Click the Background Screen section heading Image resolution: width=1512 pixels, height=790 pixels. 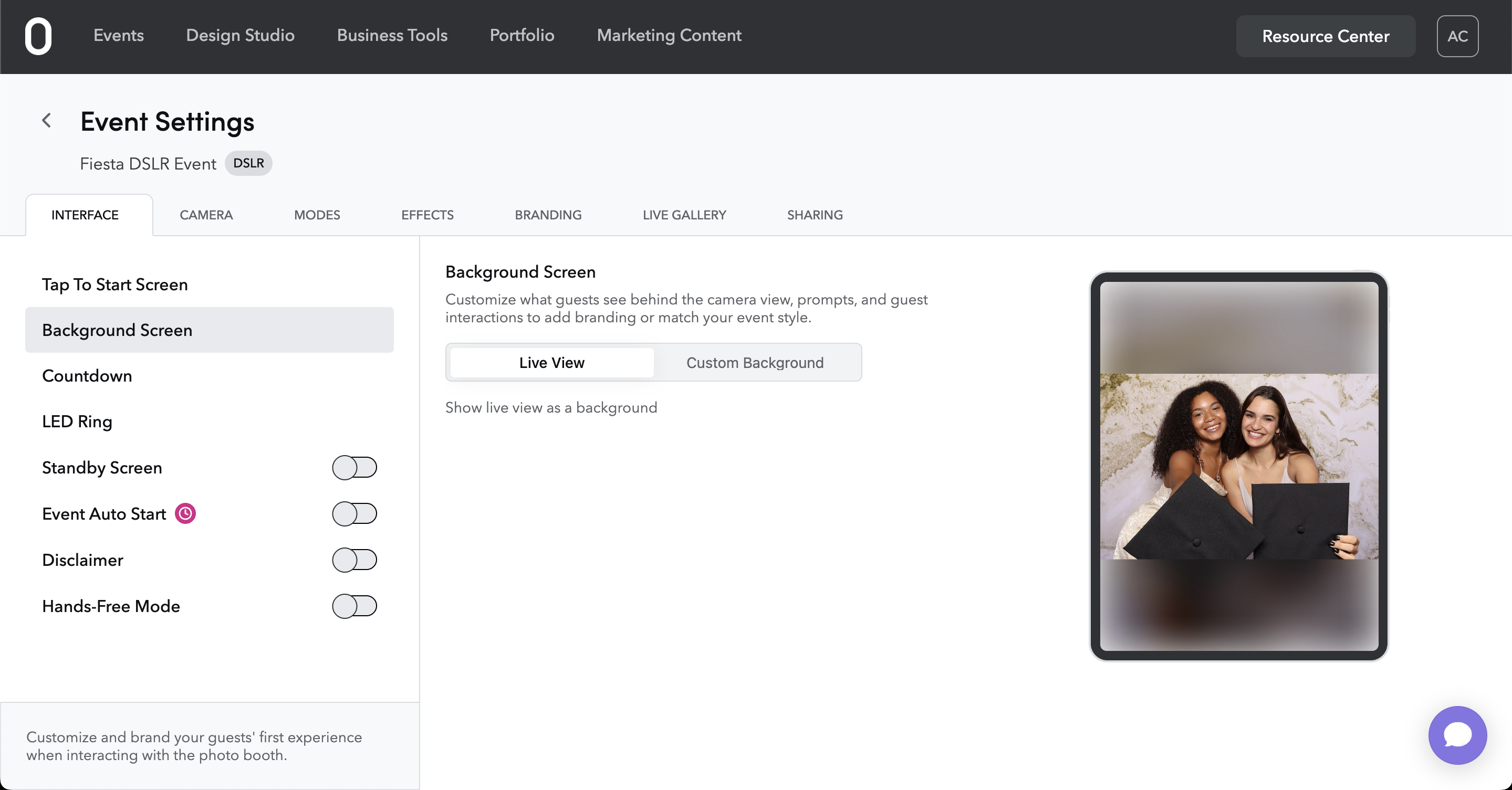[x=520, y=271]
